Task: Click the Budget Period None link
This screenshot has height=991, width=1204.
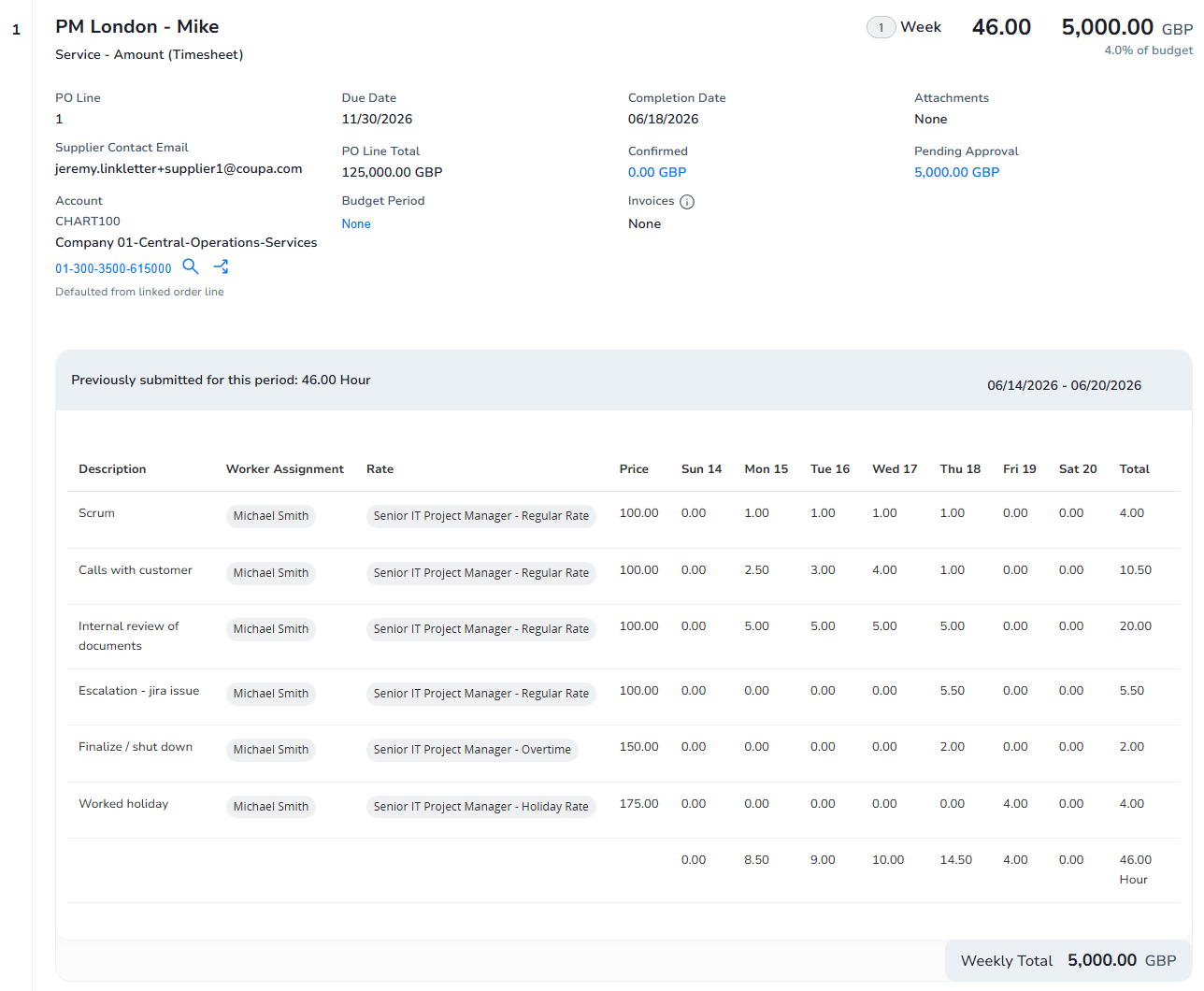Action: point(356,223)
